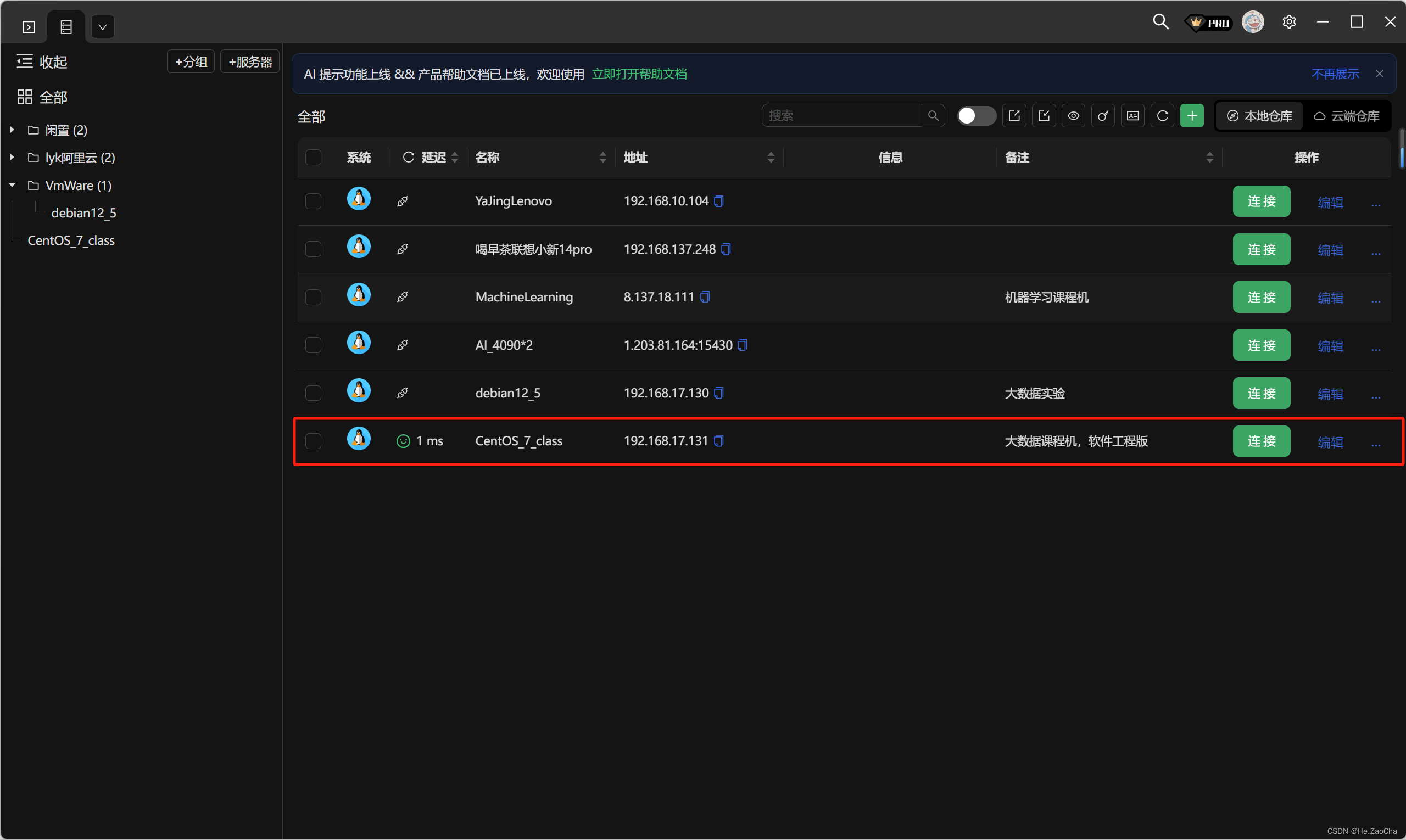Switch to 本地仓库 tab
This screenshot has height=840, width=1406.
coord(1259,116)
